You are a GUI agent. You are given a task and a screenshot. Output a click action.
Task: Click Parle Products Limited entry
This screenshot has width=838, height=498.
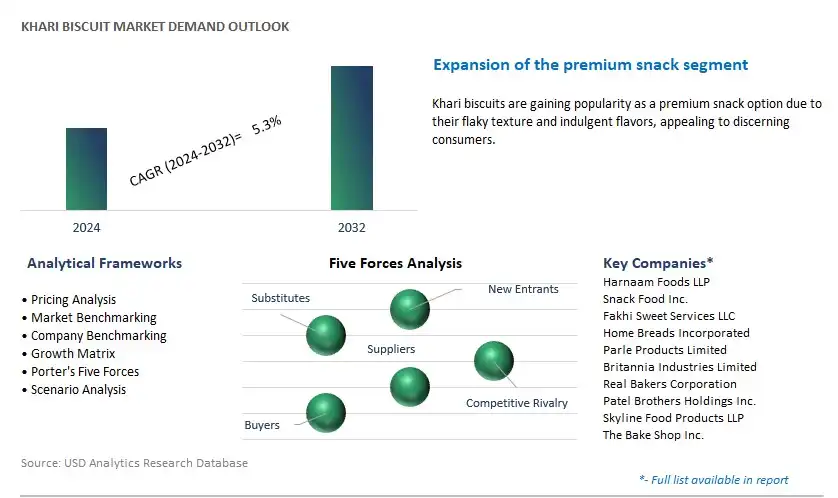(x=665, y=350)
